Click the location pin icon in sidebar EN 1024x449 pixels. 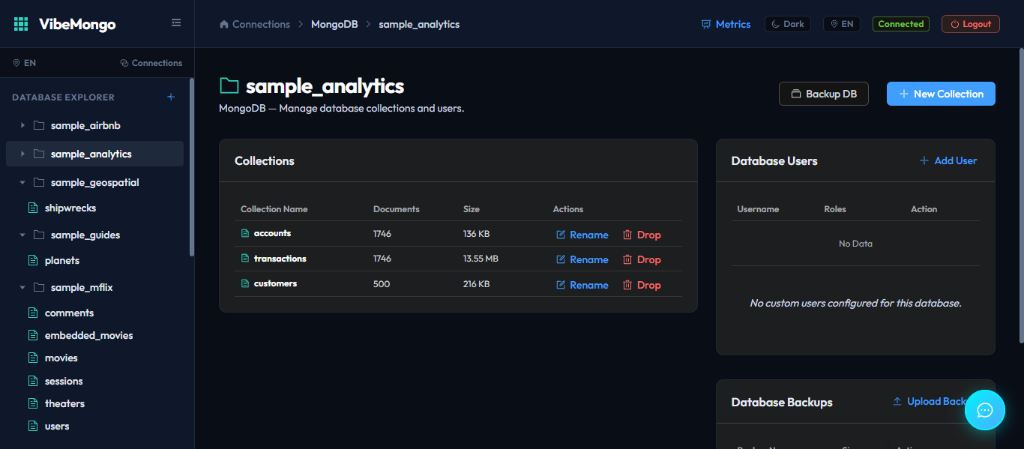(x=16, y=63)
